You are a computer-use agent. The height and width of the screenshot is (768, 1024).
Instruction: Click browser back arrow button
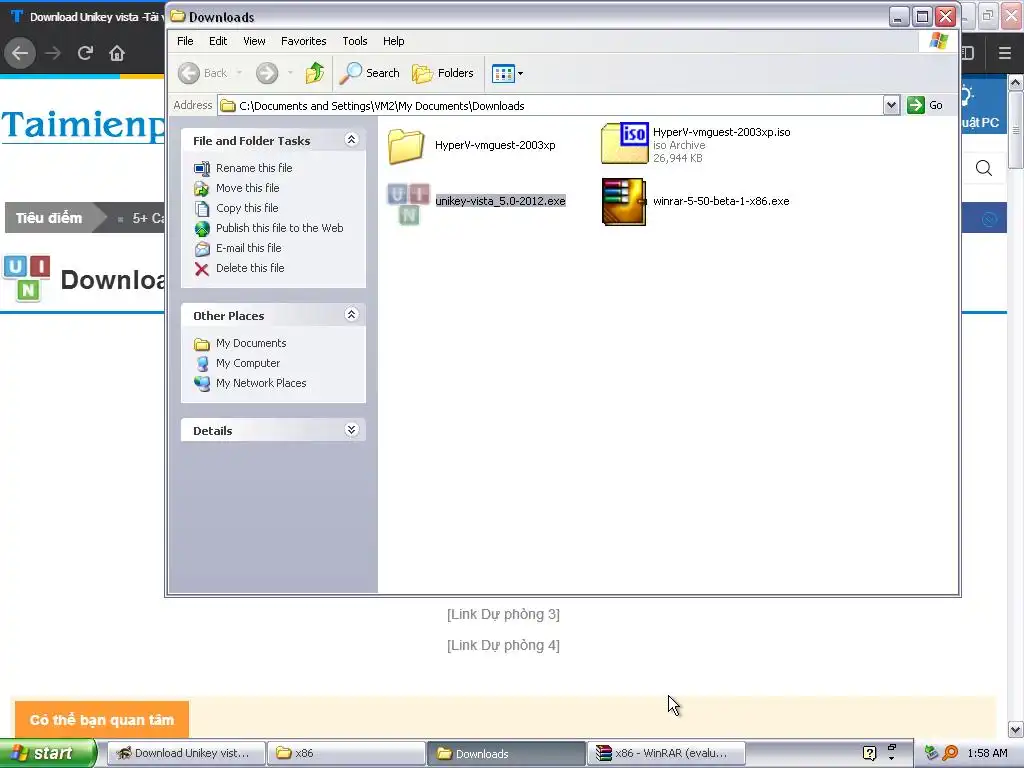pyautogui.click(x=20, y=53)
